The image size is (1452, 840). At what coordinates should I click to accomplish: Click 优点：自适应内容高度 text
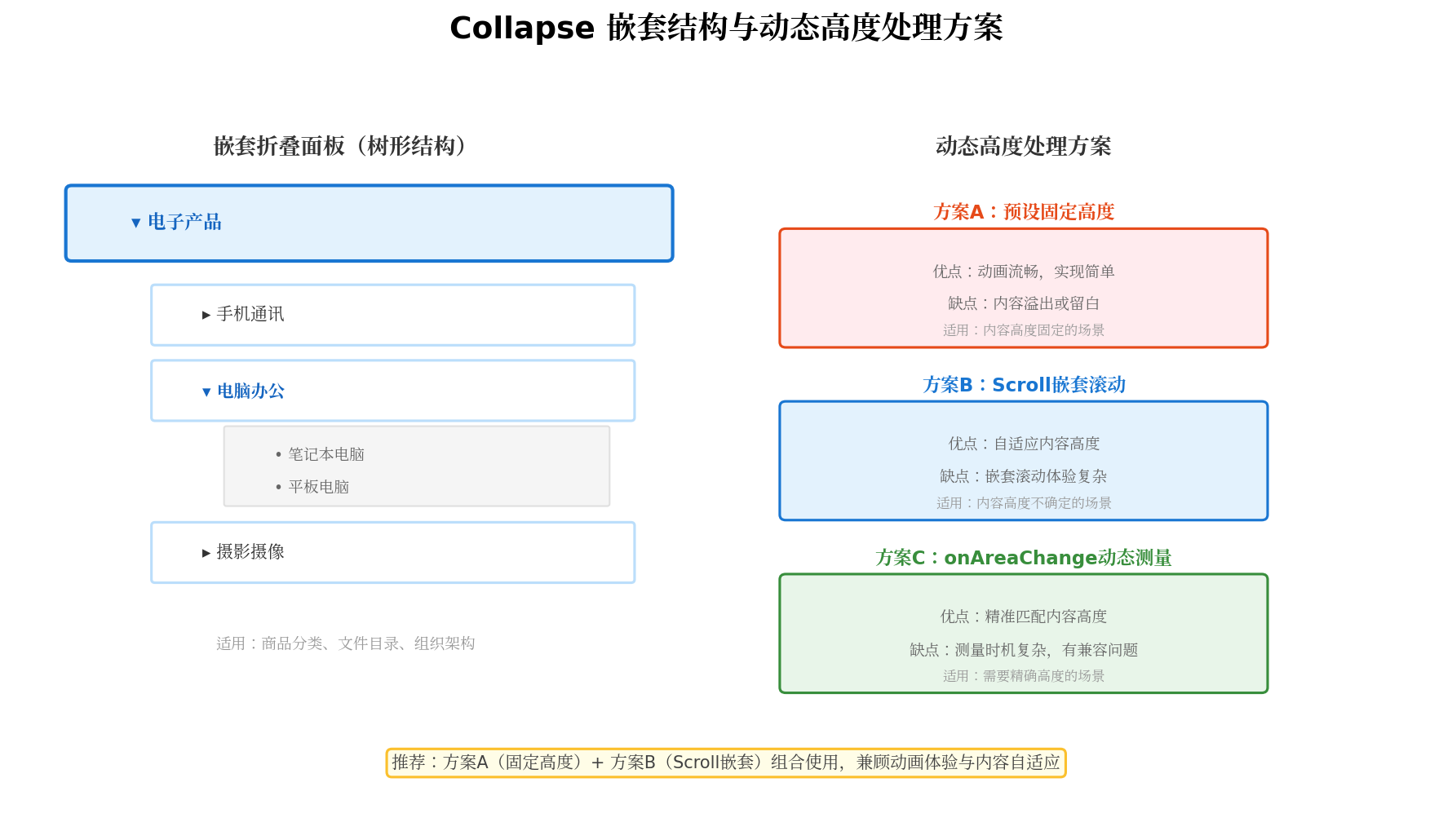point(1024,444)
